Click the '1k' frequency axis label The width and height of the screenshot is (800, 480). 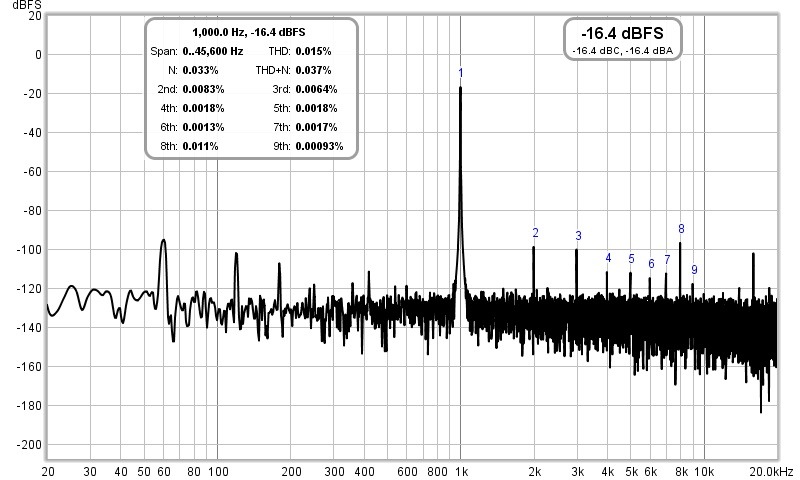coord(462,472)
